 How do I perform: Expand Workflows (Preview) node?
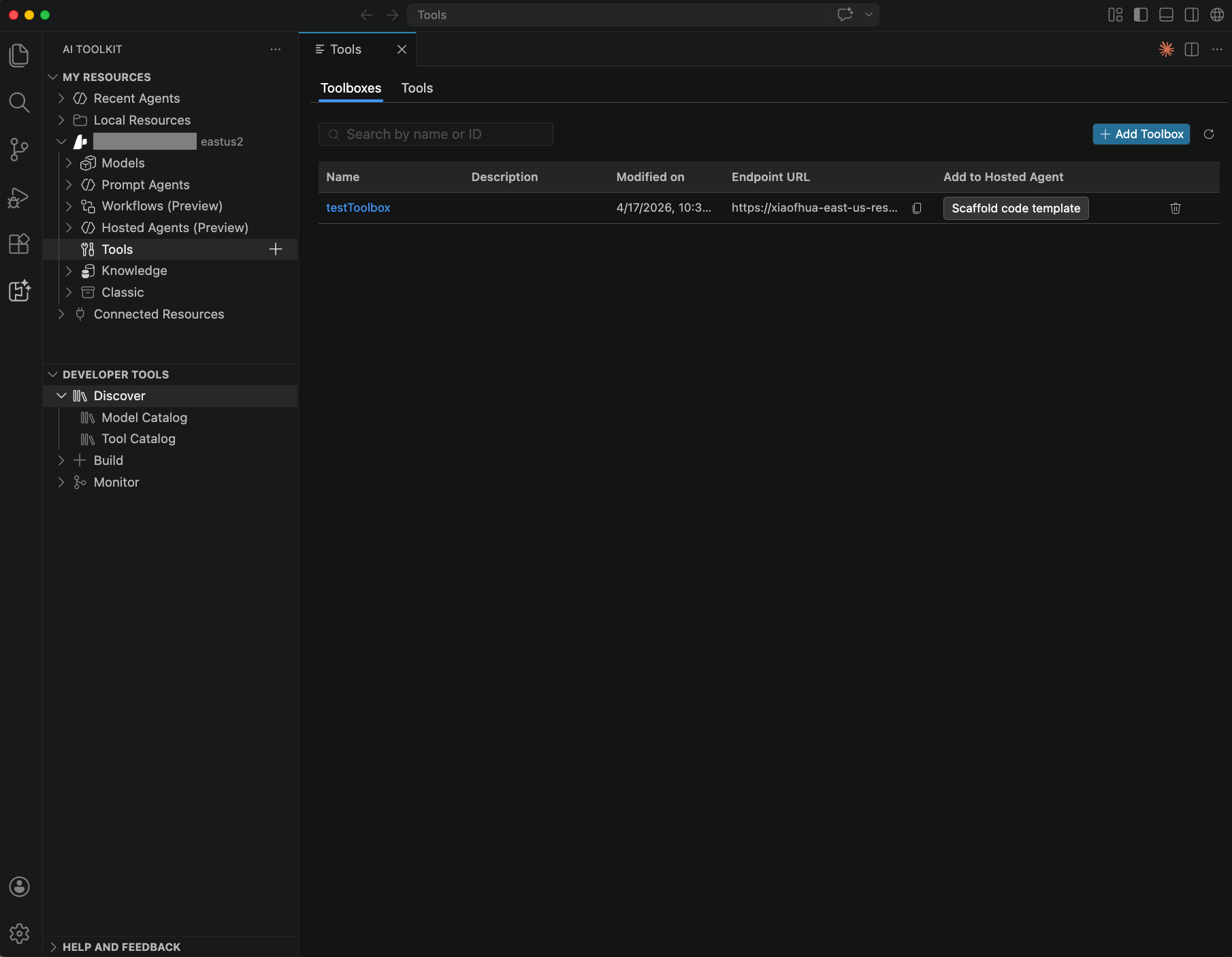(x=69, y=206)
